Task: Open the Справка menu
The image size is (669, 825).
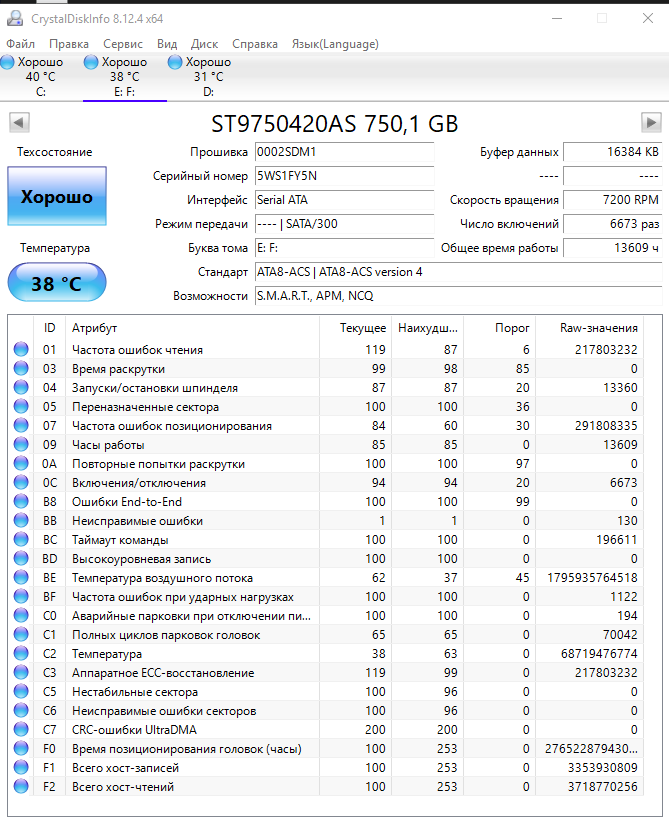Action: (255, 44)
